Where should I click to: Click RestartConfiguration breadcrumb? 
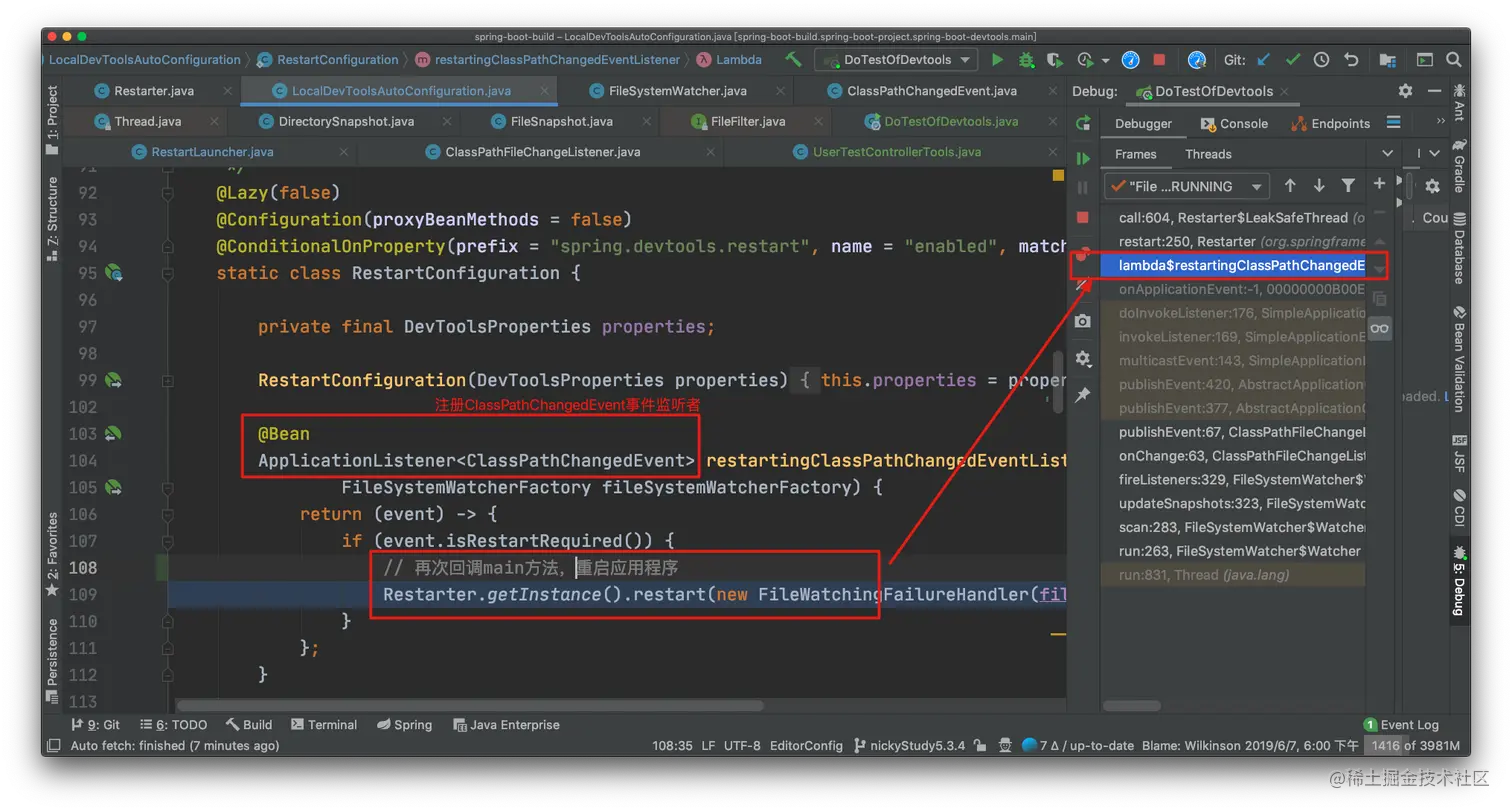(x=328, y=60)
